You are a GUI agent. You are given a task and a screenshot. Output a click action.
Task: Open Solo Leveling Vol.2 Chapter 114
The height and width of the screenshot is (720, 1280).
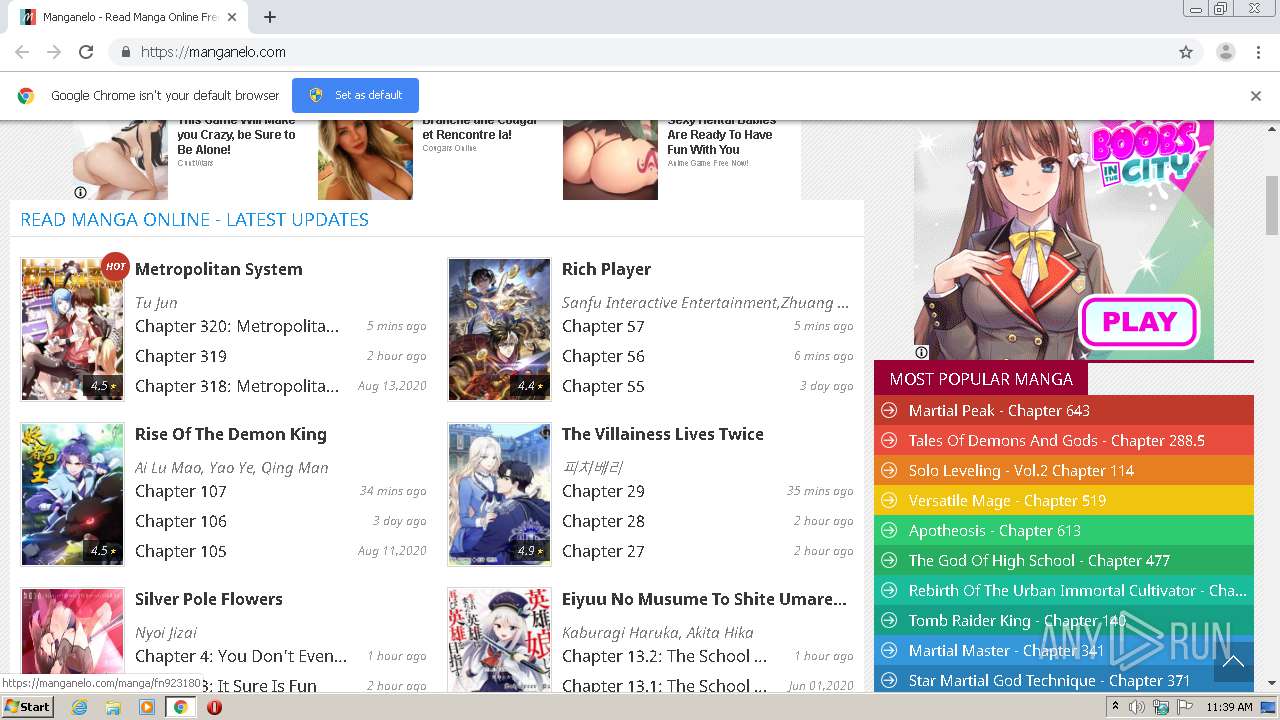click(x=1021, y=471)
